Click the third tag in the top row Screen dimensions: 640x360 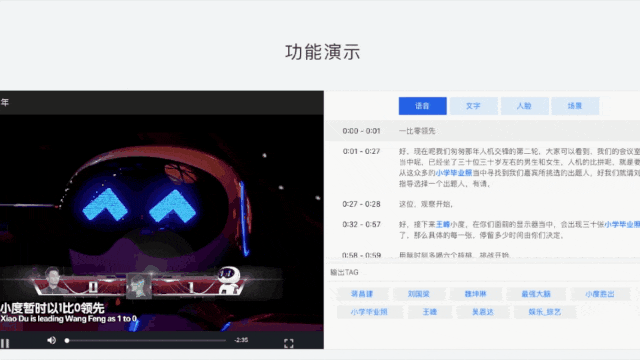(476, 294)
